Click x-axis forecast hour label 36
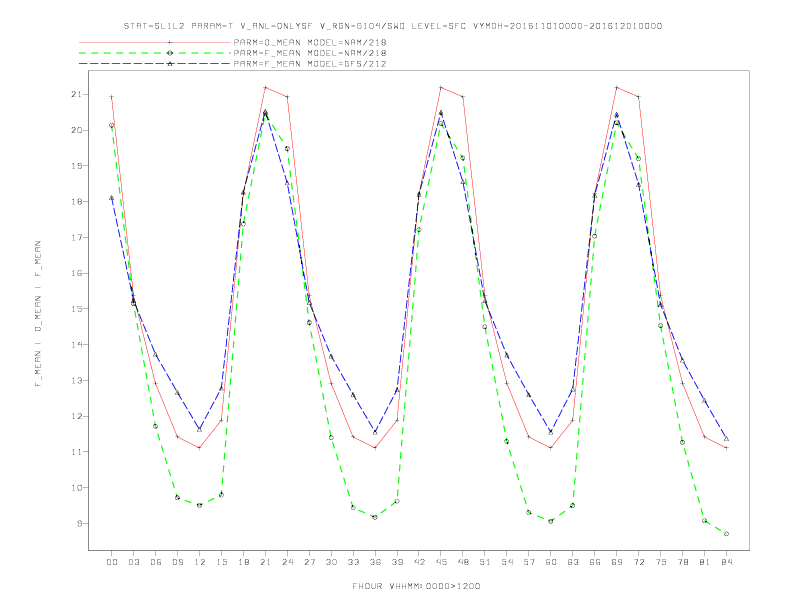The width and height of the screenshot is (792, 612). (x=375, y=562)
